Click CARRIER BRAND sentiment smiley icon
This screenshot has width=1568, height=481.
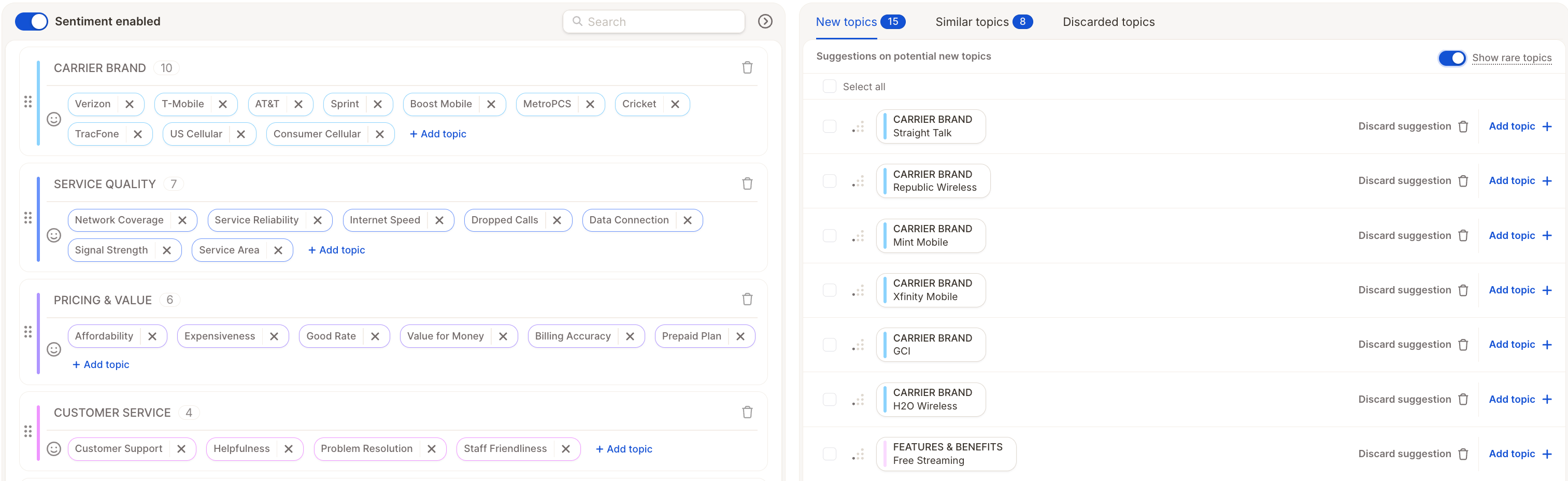[x=54, y=119]
